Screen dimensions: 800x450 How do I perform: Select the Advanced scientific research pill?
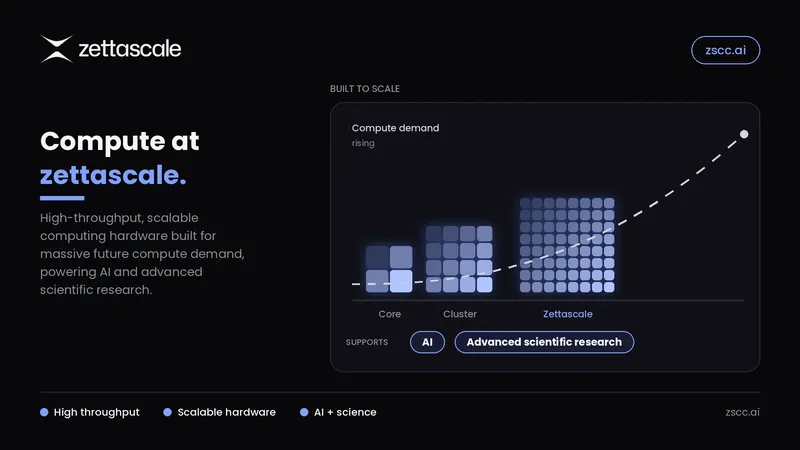click(x=544, y=342)
